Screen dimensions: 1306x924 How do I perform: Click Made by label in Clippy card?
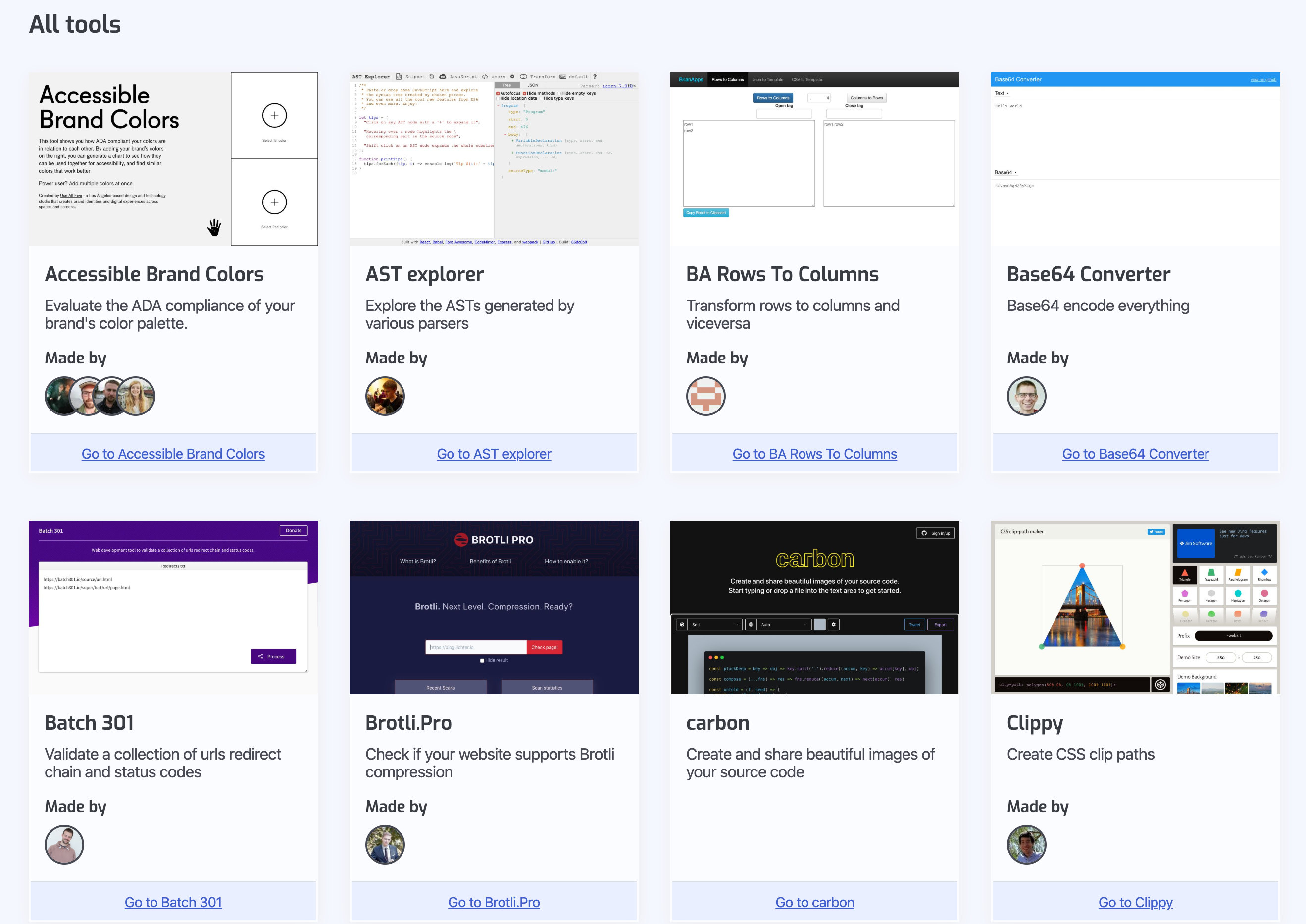(x=1038, y=807)
